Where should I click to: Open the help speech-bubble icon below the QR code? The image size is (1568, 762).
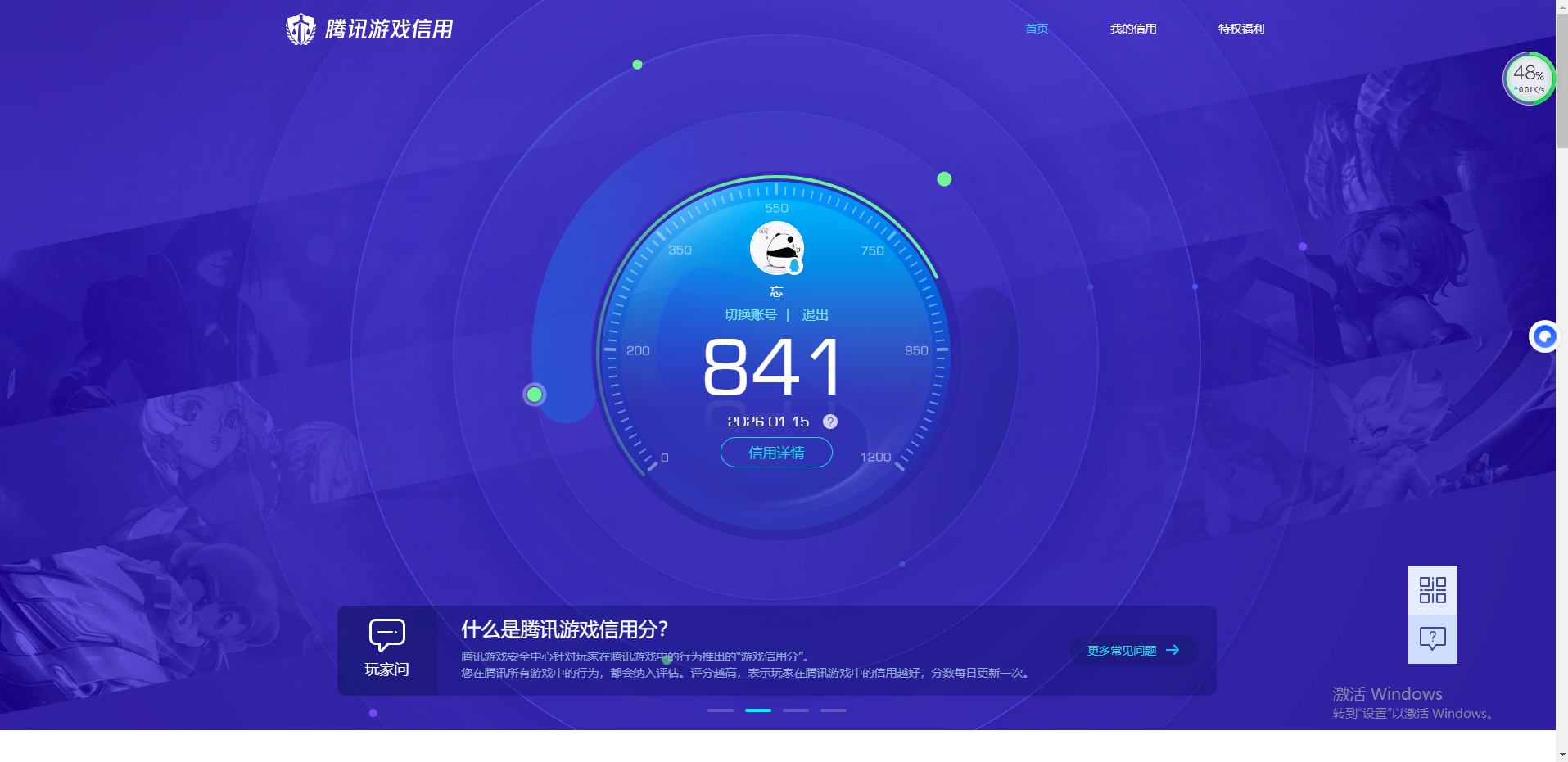pos(1432,638)
